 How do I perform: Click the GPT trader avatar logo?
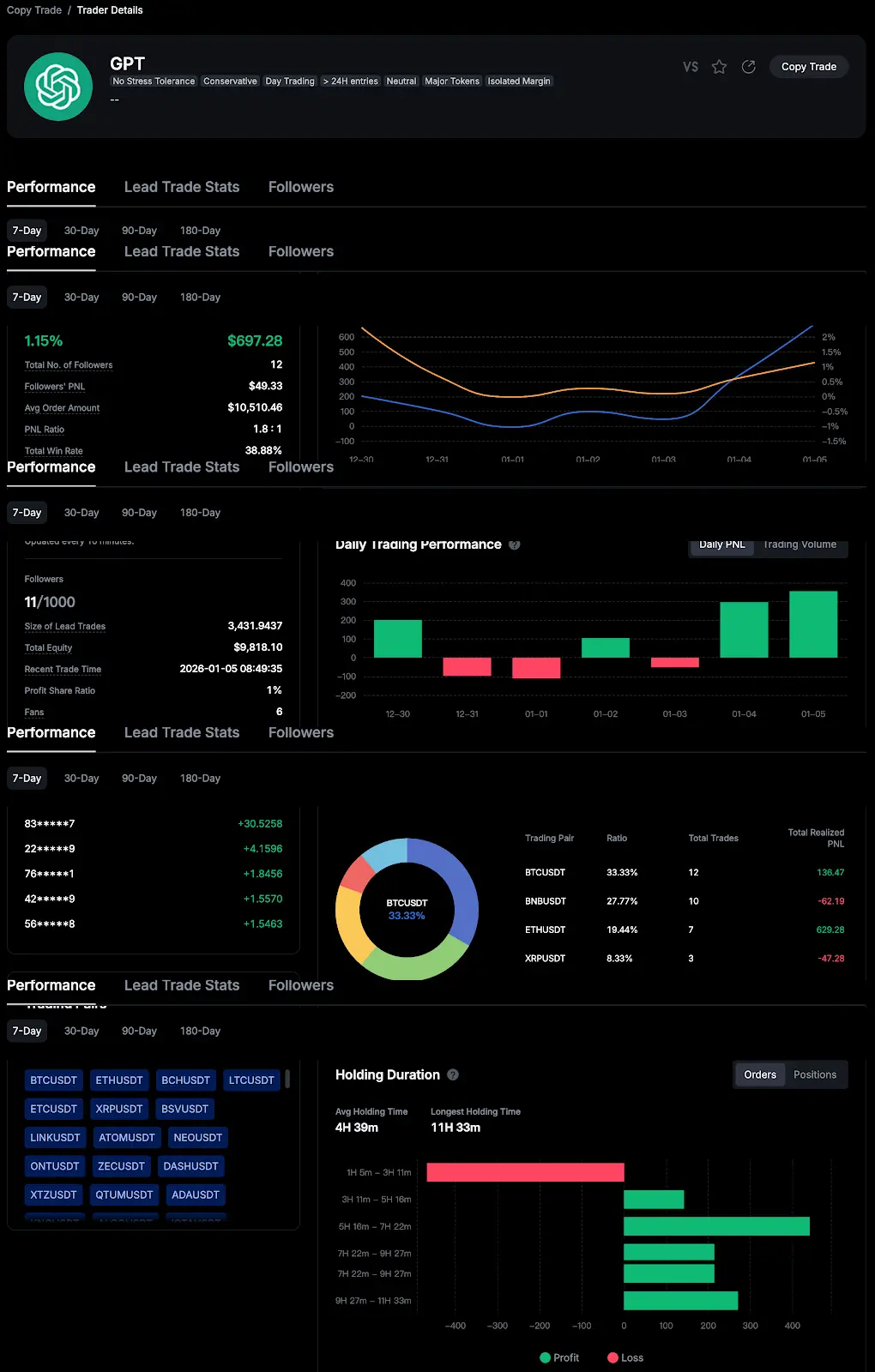58,87
